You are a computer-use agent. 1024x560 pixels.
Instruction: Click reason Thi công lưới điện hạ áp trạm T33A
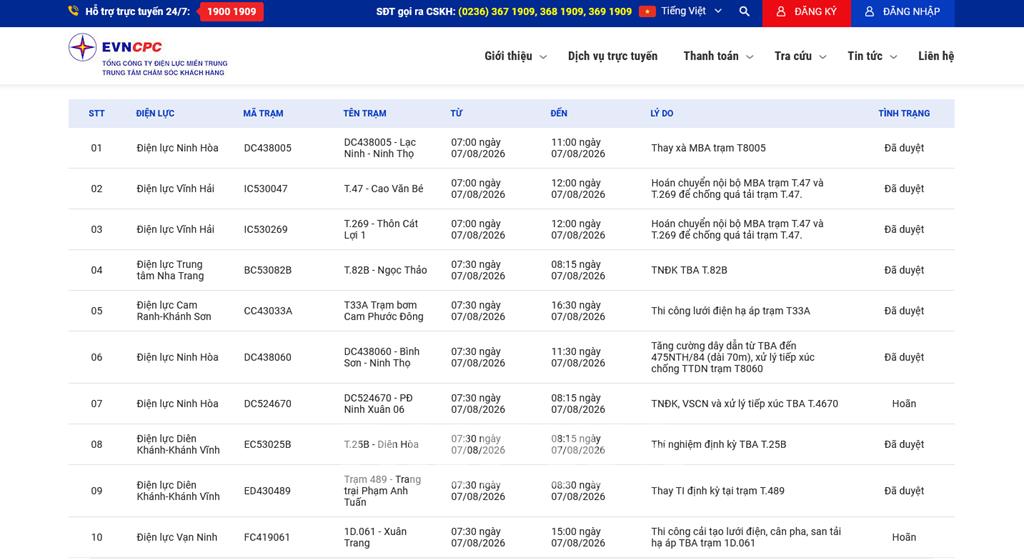[730, 311]
